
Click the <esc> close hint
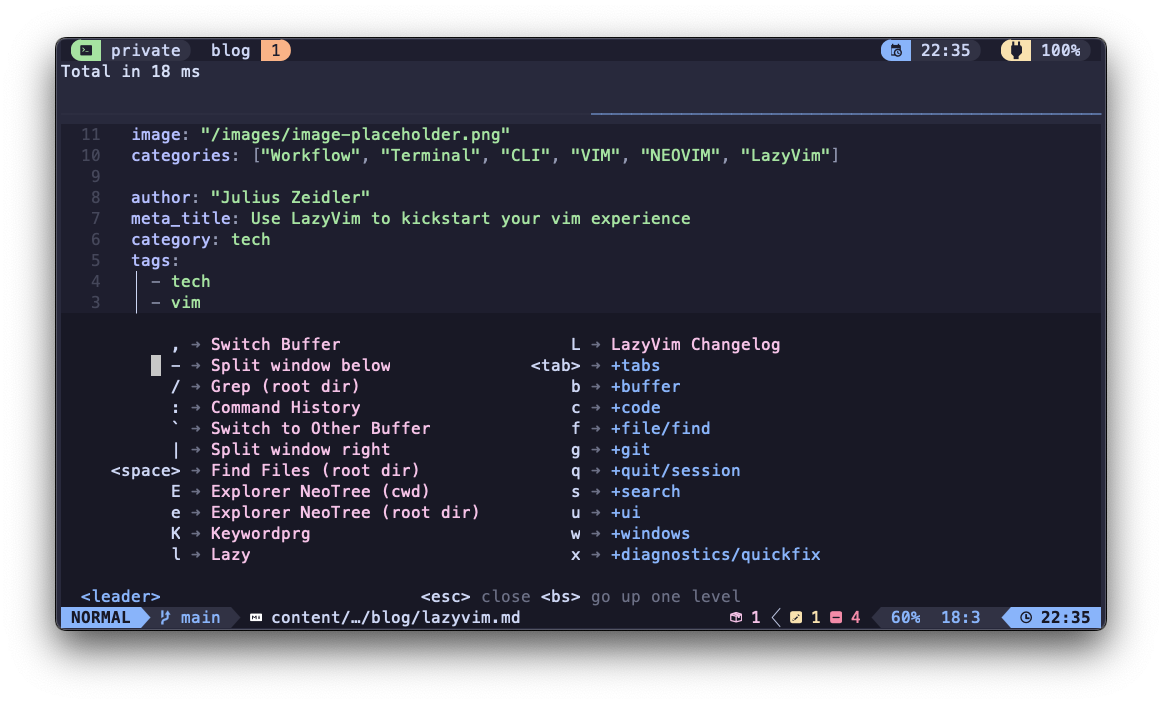click(476, 597)
